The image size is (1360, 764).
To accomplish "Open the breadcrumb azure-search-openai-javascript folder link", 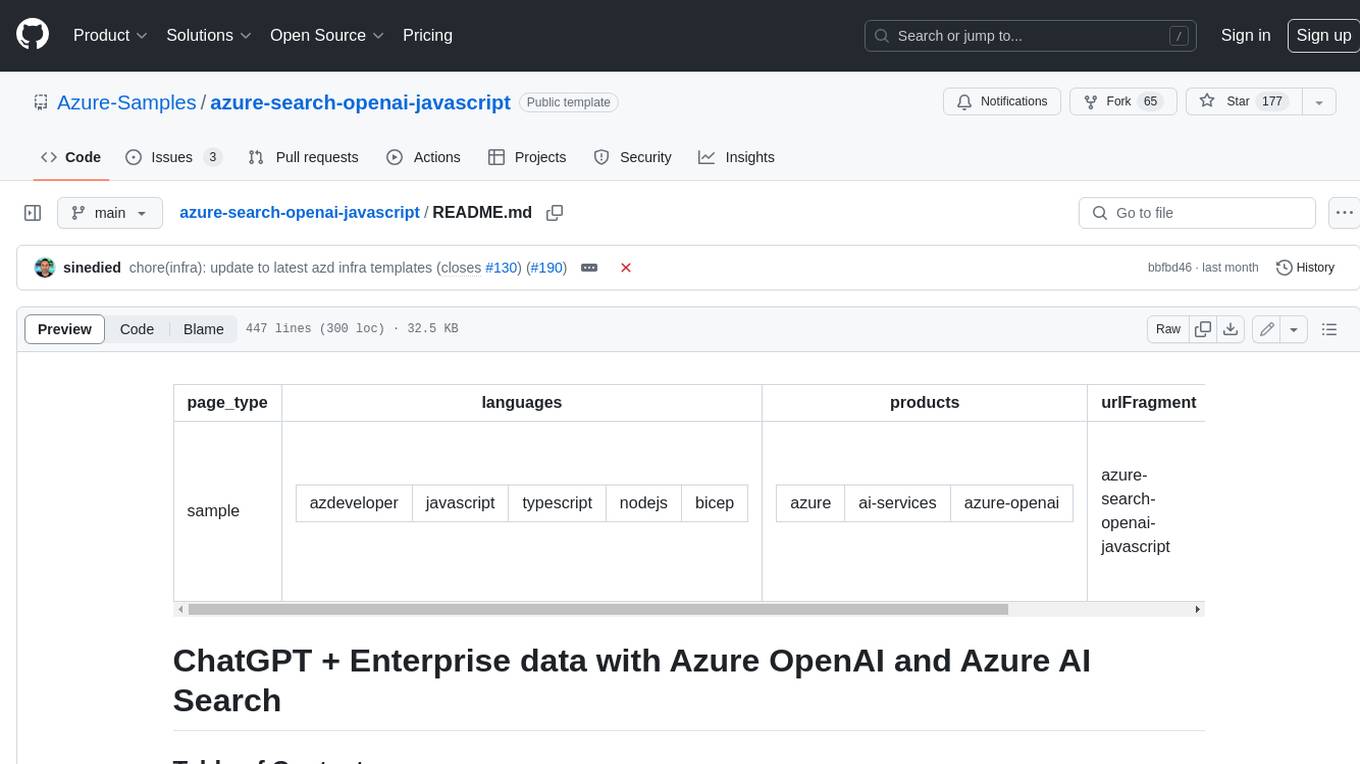I will [300, 212].
